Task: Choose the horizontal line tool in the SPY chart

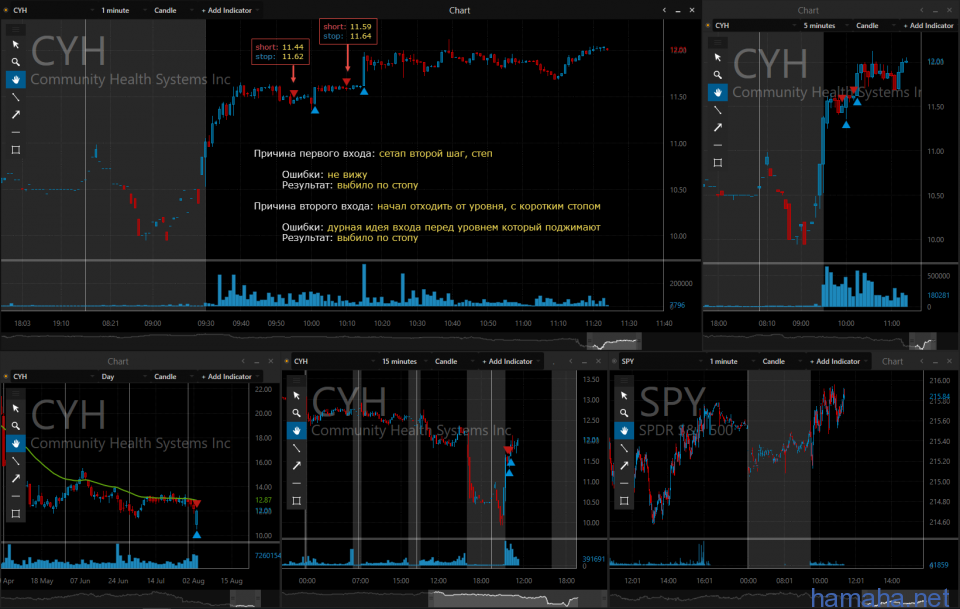Action: point(624,484)
